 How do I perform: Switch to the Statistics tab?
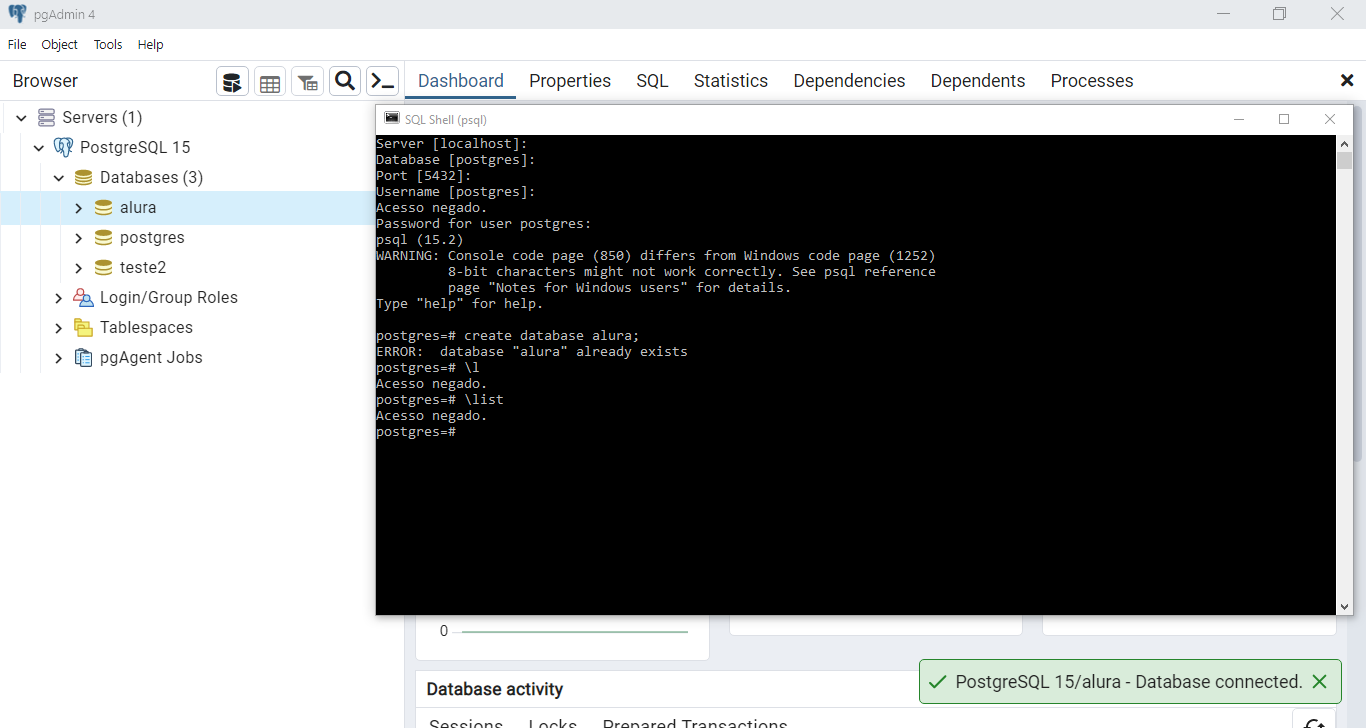click(x=731, y=81)
